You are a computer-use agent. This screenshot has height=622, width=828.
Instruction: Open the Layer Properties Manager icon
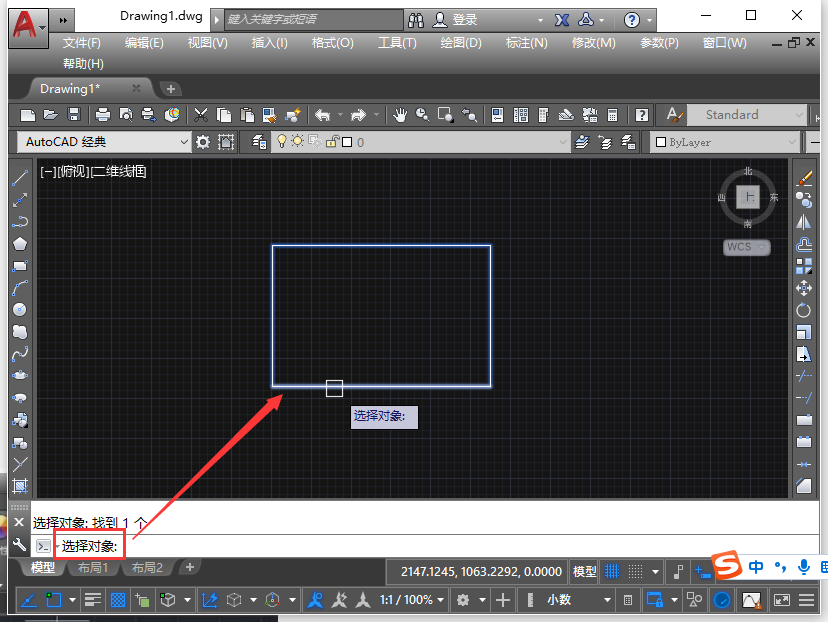(x=259, y=142)
